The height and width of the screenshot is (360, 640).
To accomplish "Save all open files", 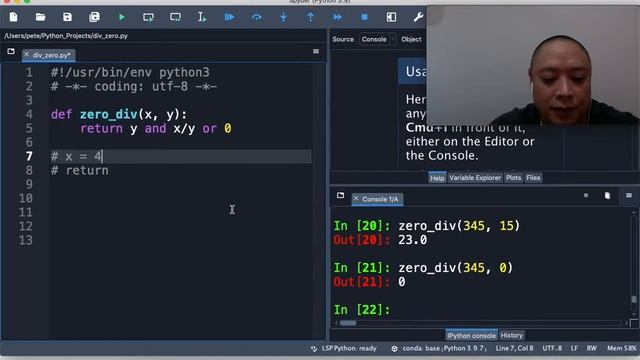I will [x=94, y=17].
